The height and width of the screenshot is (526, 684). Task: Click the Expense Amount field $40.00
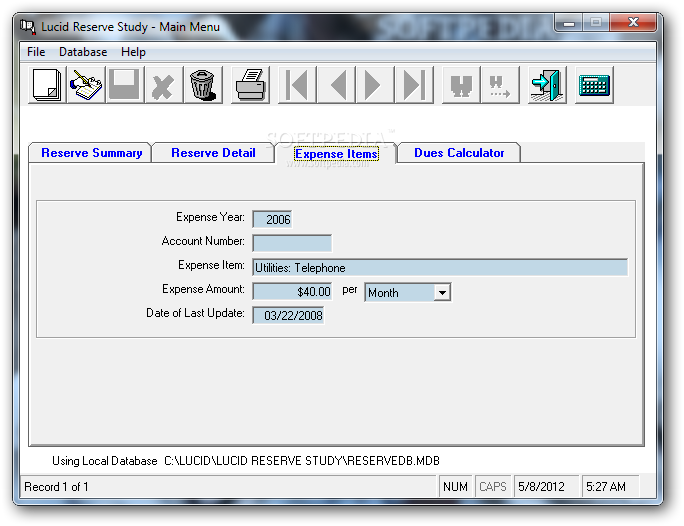tap(292, 291)
